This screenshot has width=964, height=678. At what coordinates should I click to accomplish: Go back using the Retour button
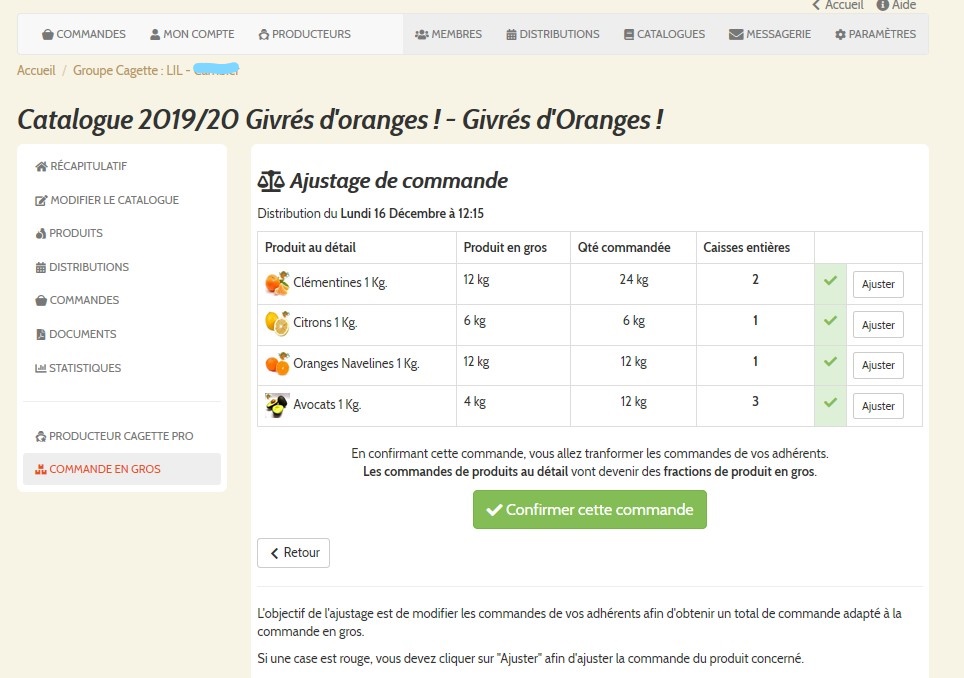(x=293, y=552)
